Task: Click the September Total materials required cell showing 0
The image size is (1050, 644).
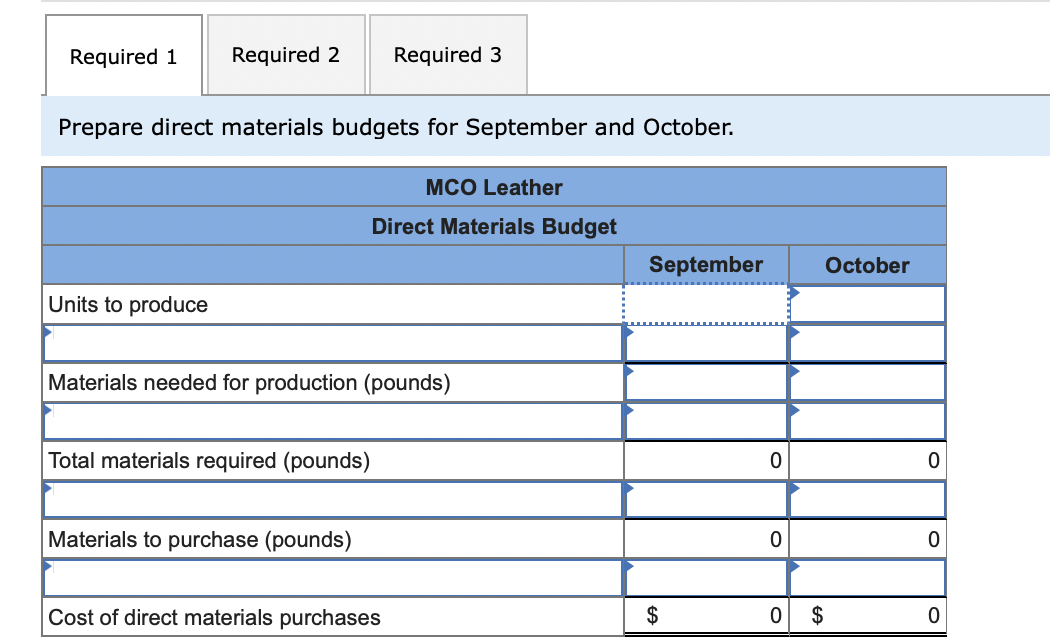Action: pos(705,460)
